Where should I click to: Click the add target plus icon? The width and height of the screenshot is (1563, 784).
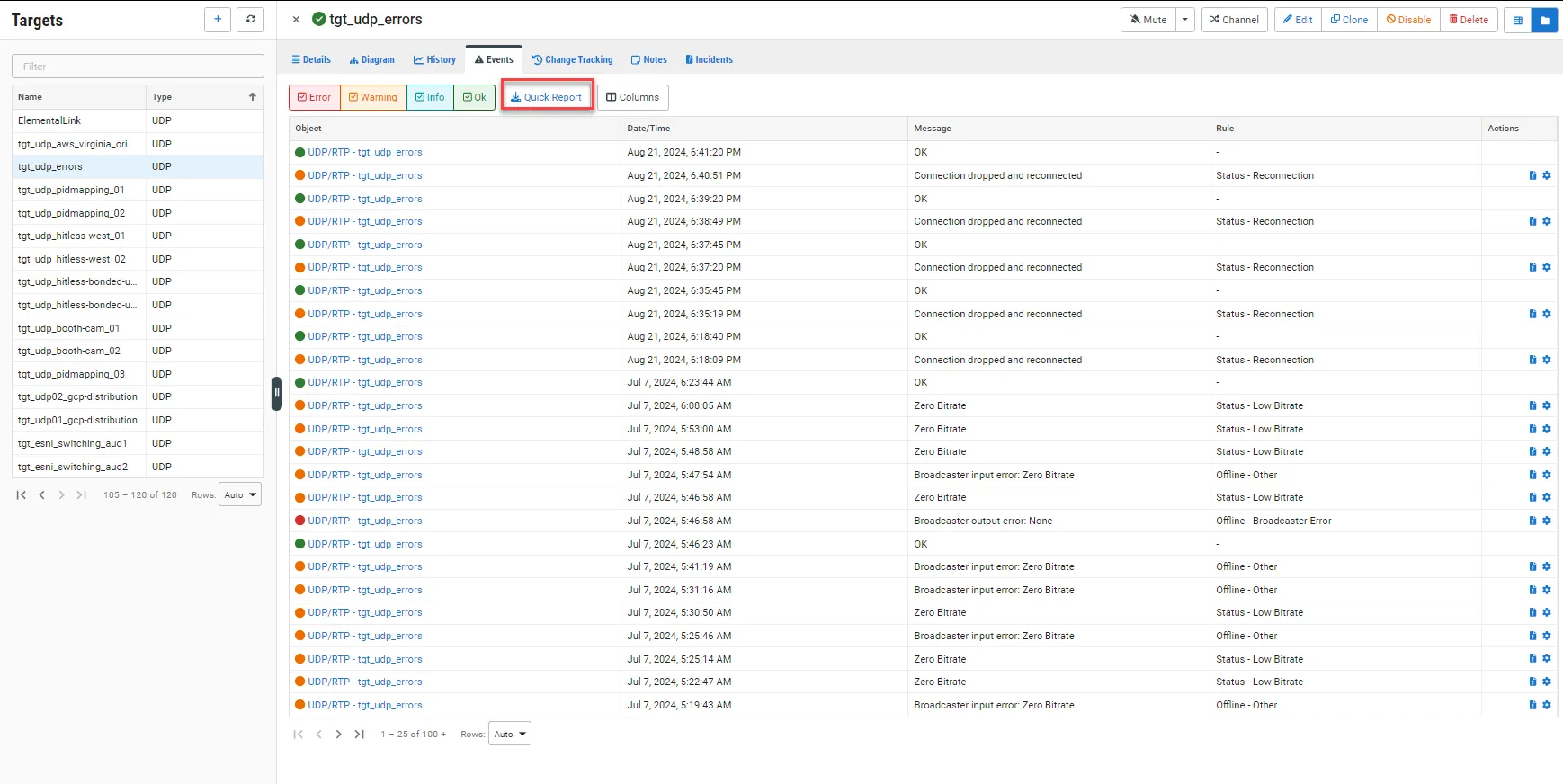point(218,20)
